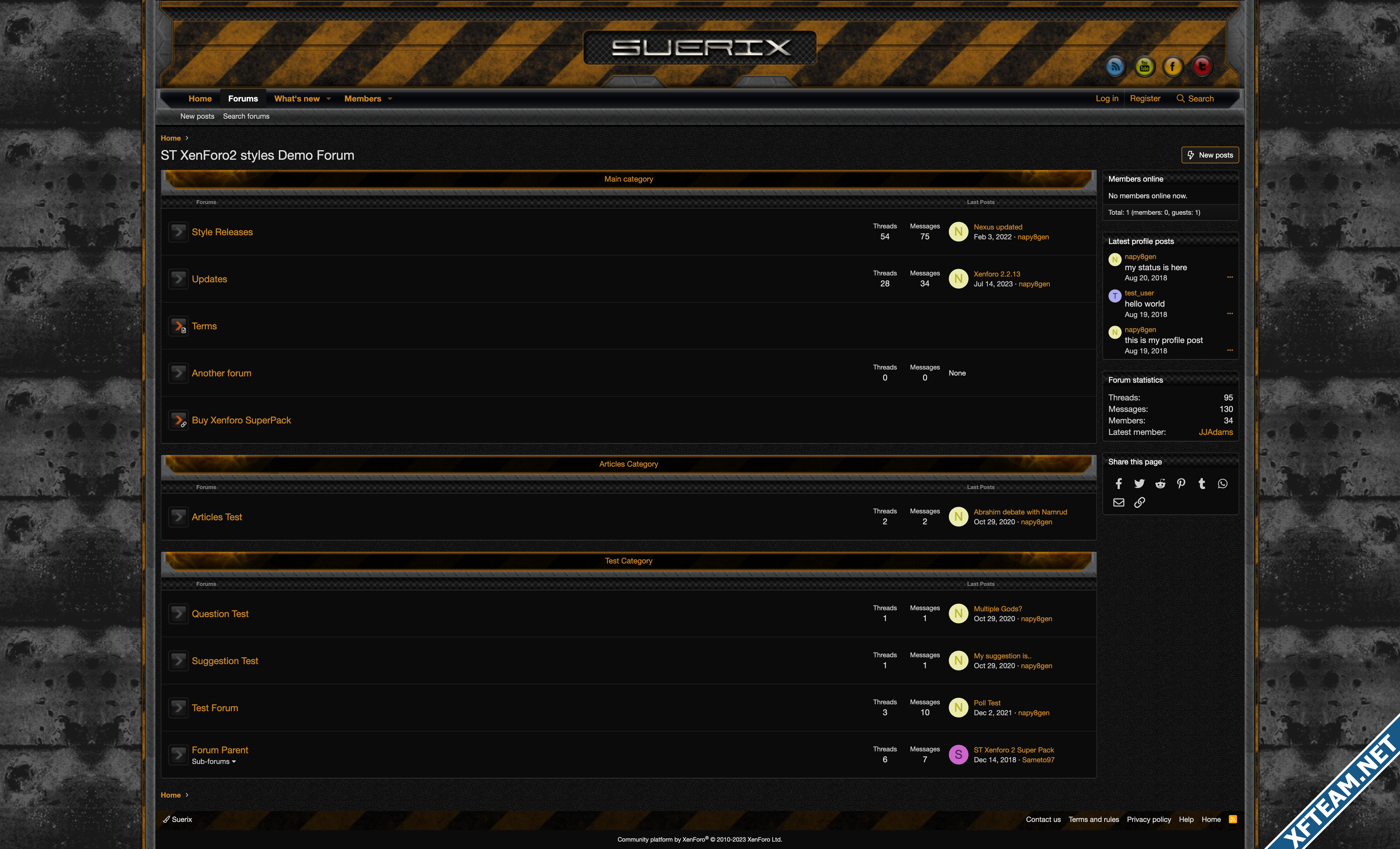Click the Another forum status icon
This screenshot has height=849, width=1400.
178,373
